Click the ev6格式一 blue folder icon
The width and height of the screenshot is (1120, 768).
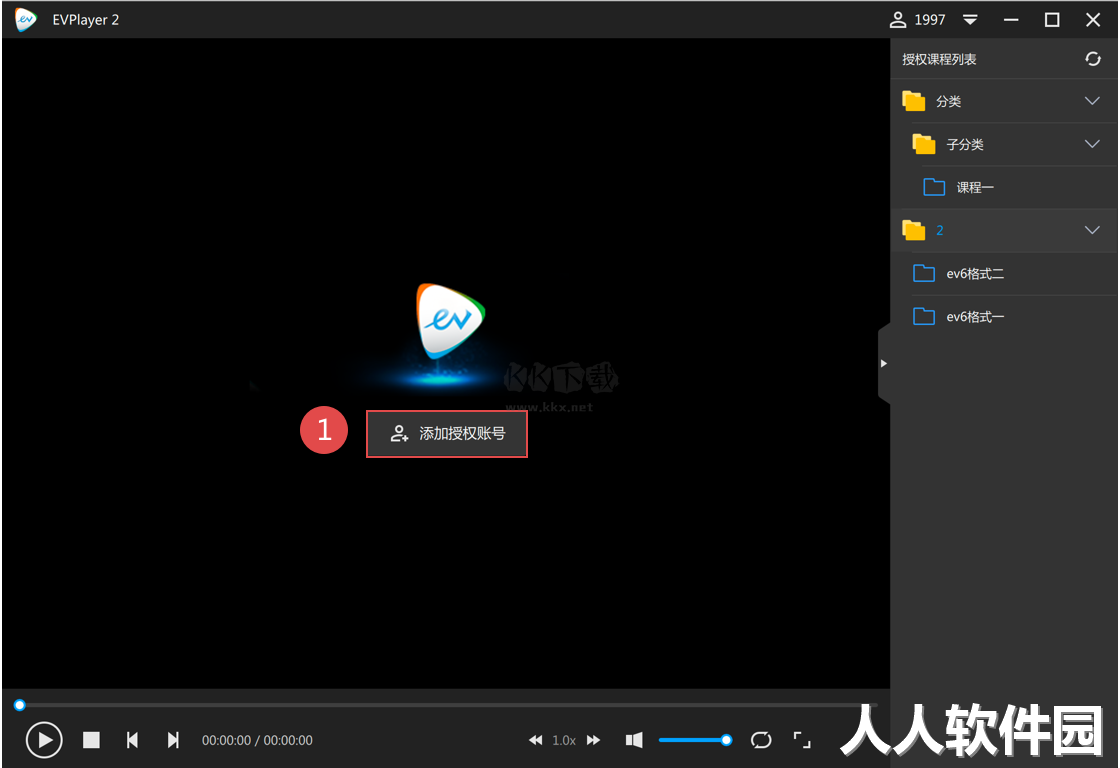924,316
